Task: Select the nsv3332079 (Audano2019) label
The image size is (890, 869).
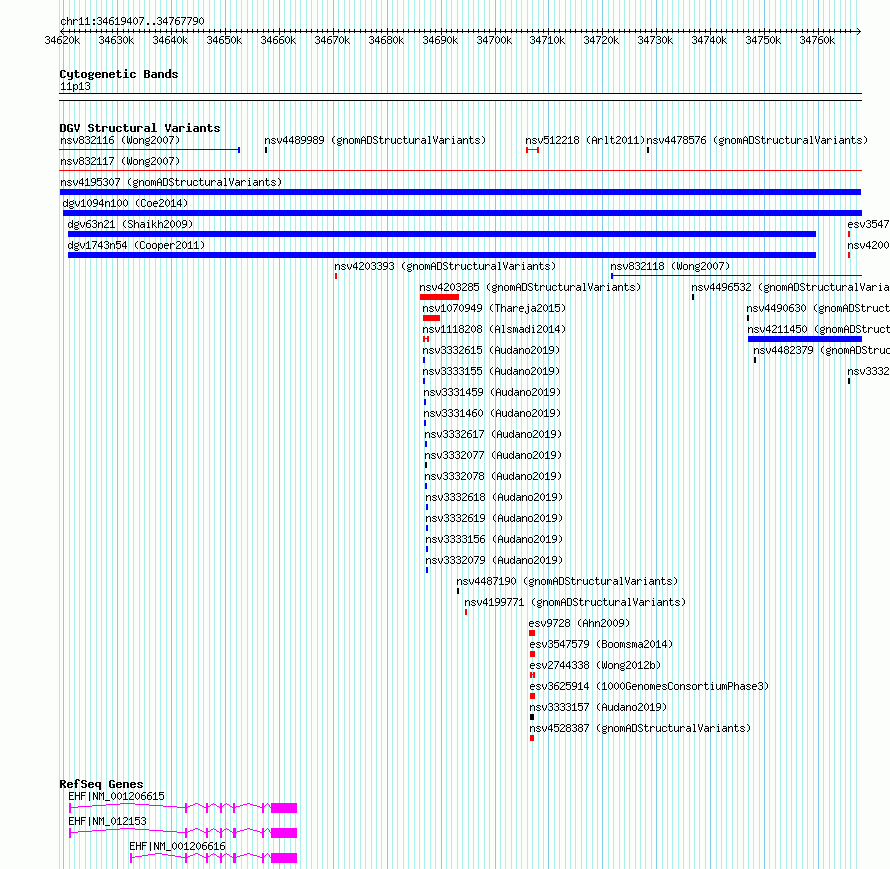Action: point(494,560)
